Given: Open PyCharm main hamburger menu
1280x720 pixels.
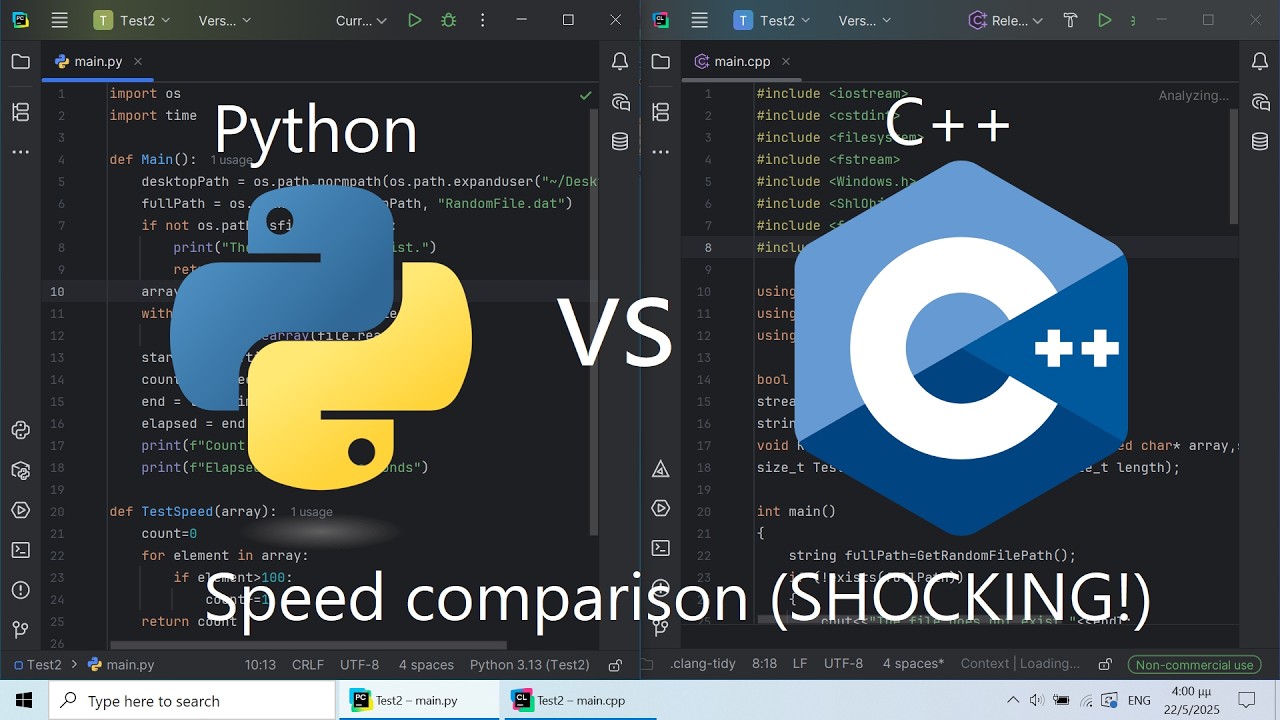Looking at the screenshot, I should [60, 20].
